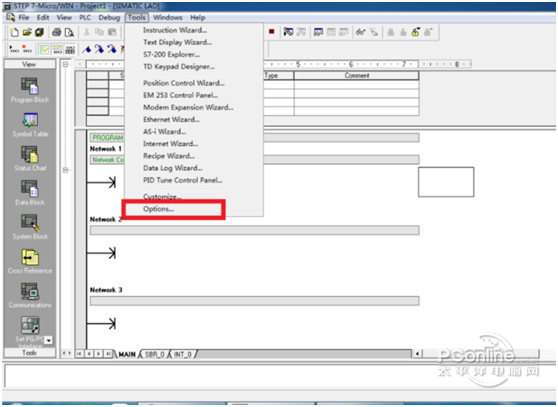Choose Position Control Wizard entry
The width and height of the screenshot is (558, 407).
coord(194,83)
